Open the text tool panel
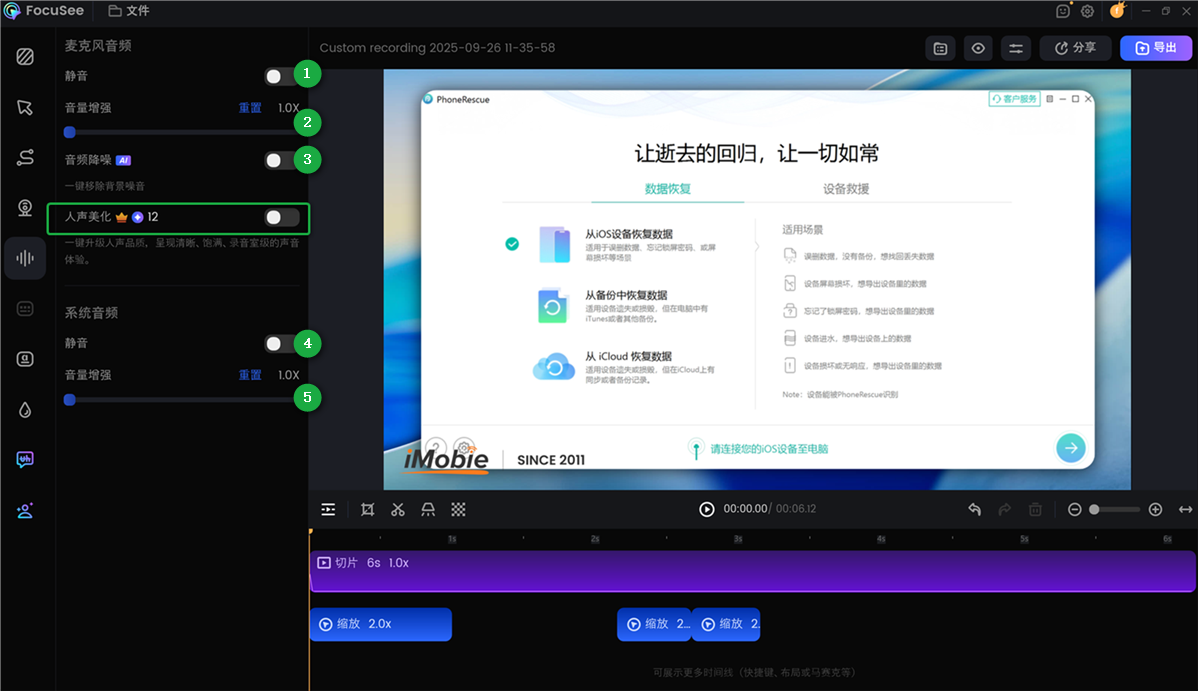Screen dimensions: 1198x691 tap(24, 358)
